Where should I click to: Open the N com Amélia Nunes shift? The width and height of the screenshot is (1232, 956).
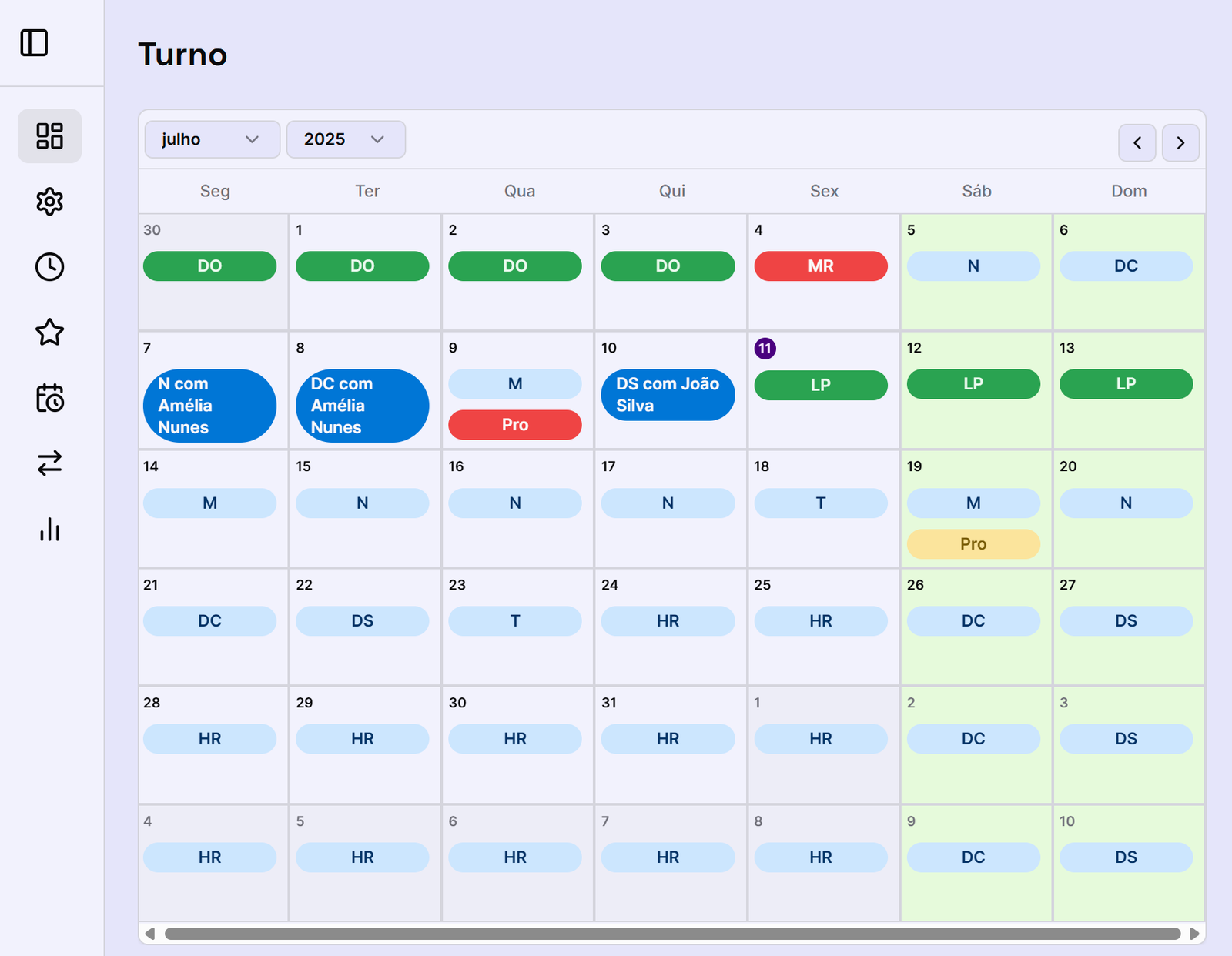[209, 406]
